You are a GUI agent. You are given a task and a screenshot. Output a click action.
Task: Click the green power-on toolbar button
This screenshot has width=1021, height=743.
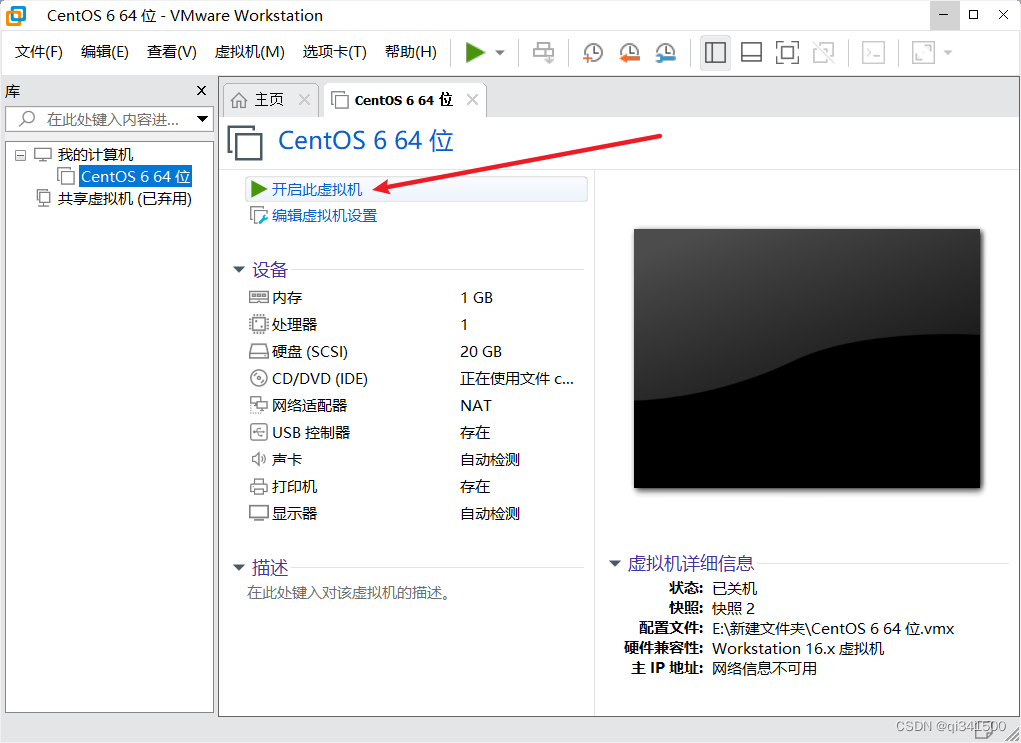click(475, 52)
